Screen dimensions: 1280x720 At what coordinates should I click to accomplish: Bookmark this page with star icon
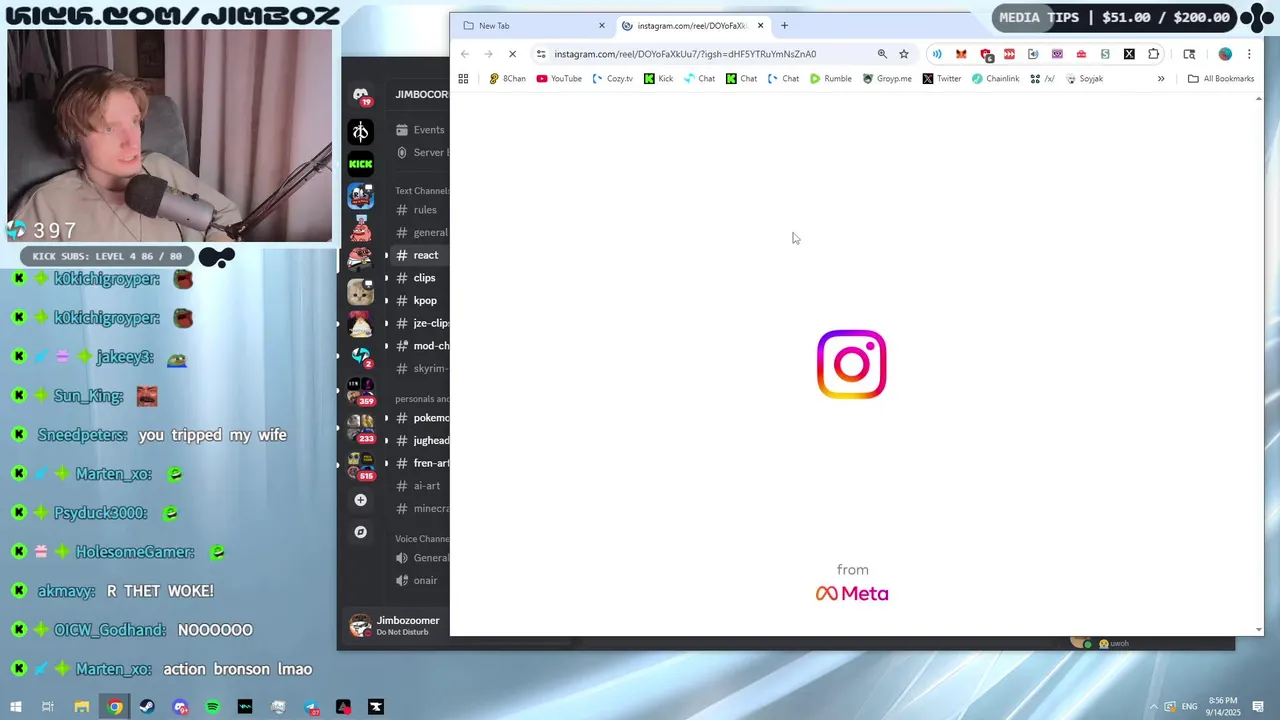point(904,54)
